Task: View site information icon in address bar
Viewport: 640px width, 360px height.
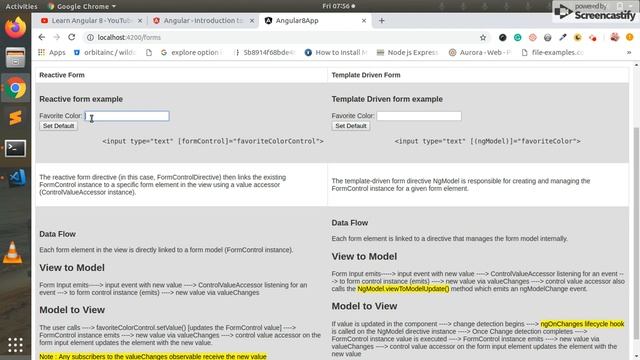Action: [x=90, y=37]
